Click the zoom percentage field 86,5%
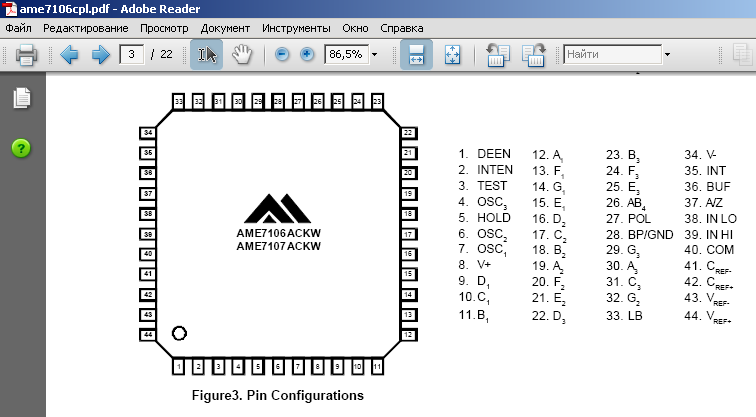756x417 pixels. click(x=346, y=54)
